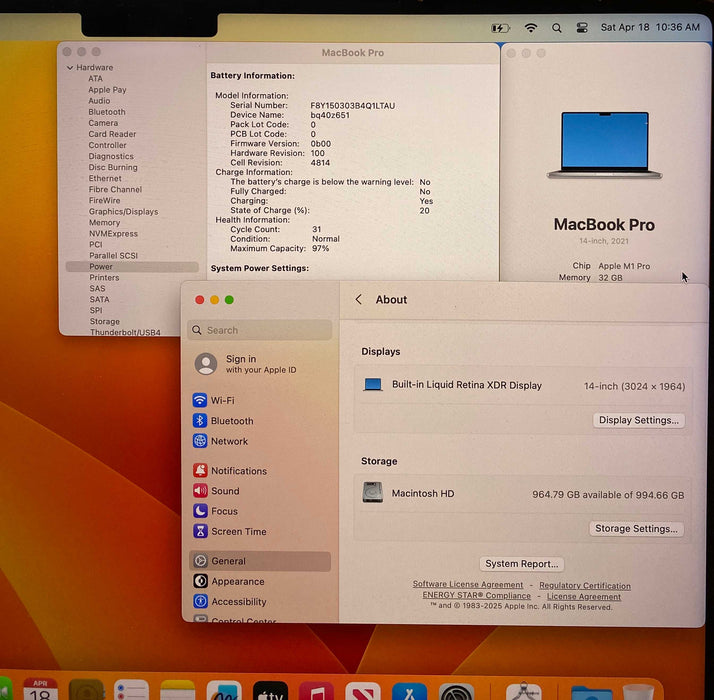
Task: Click the date and time in menu bar
Action: (x=650, y=27)
